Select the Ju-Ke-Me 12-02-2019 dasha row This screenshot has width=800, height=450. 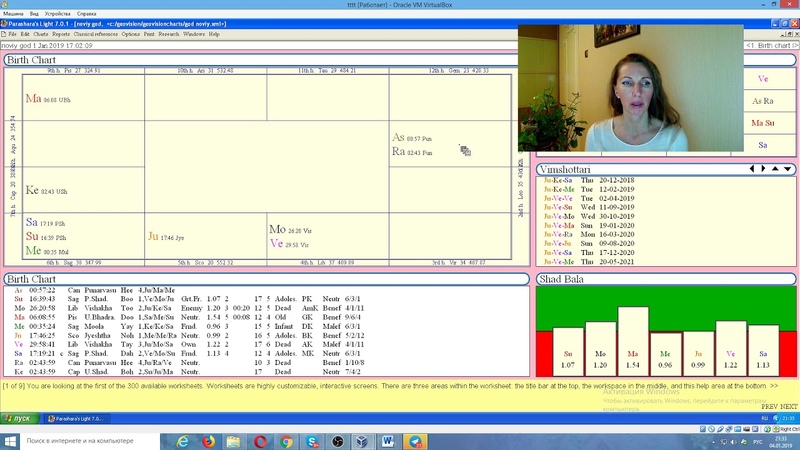[x=589, y=189]
